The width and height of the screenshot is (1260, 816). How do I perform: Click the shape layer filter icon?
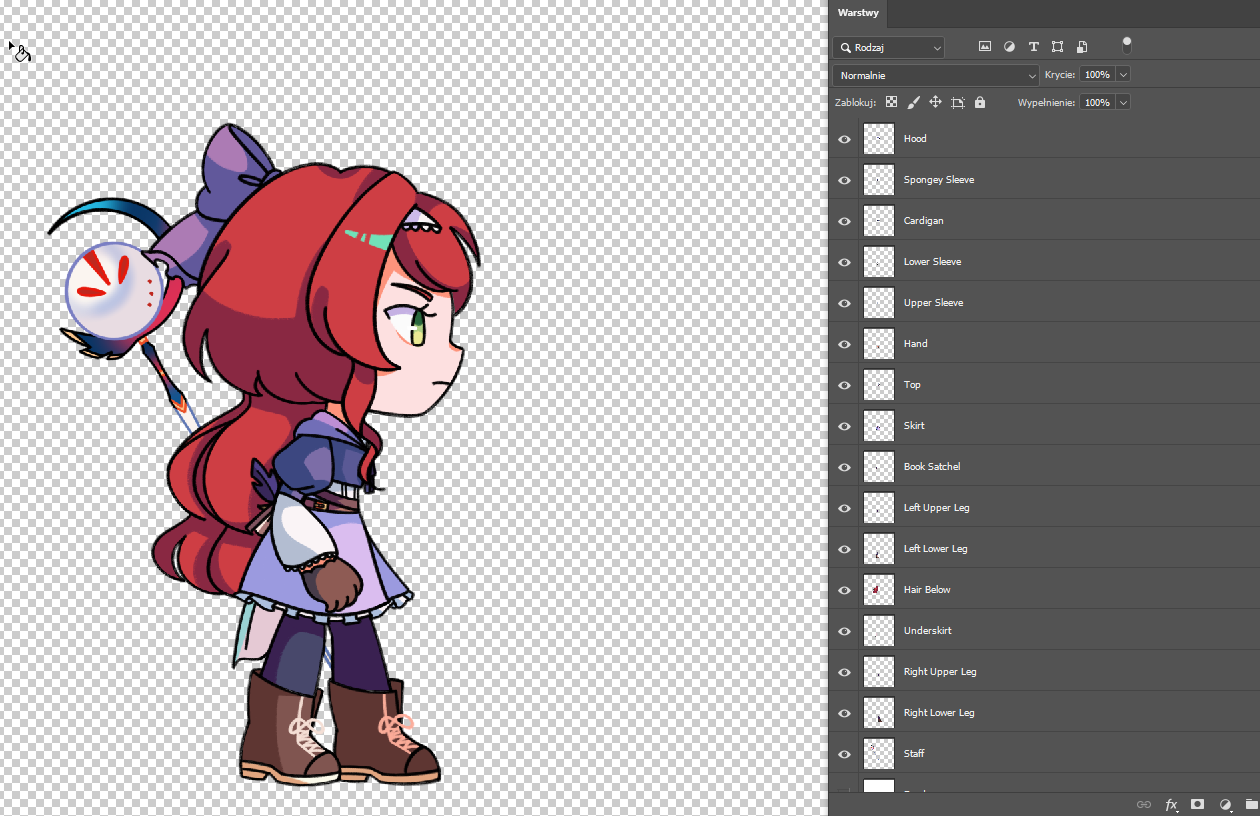[1057, 47]
